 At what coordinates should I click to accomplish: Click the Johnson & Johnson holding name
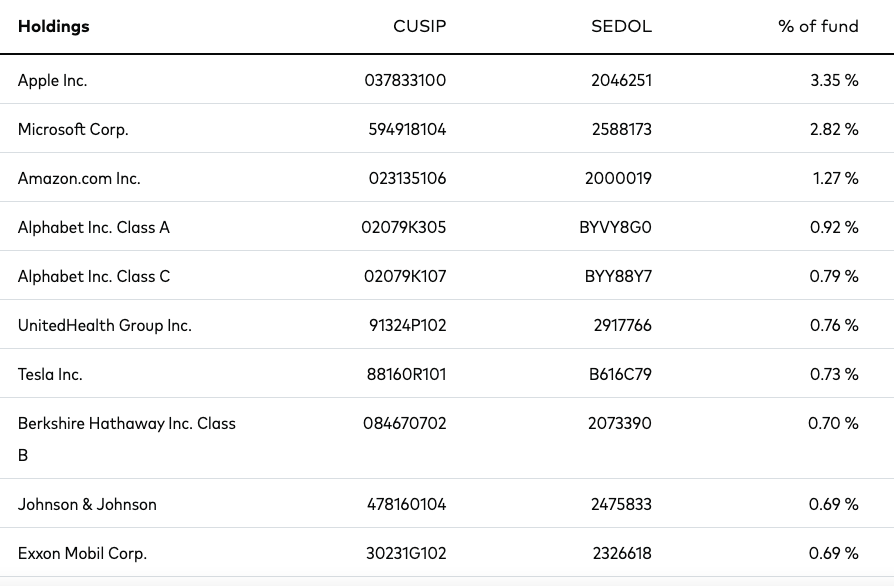87,504
